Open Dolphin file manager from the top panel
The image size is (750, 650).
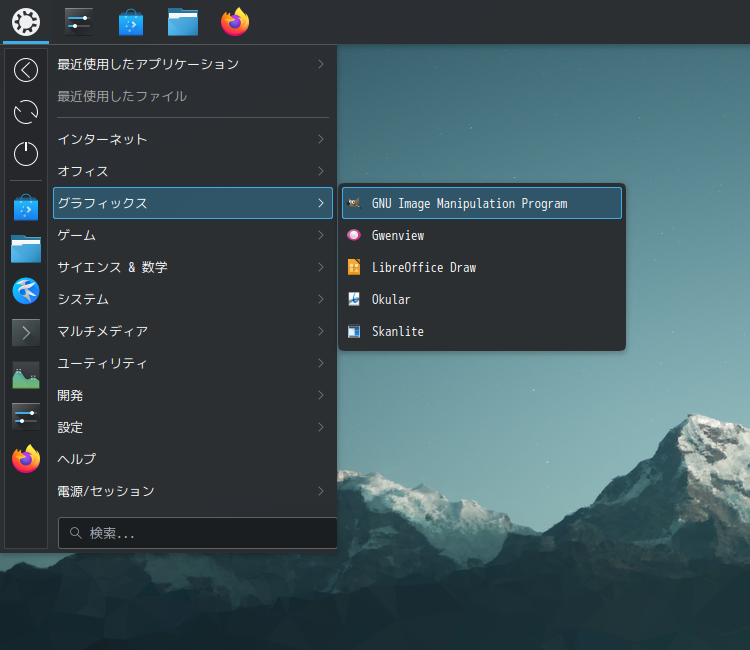point(183,22)
